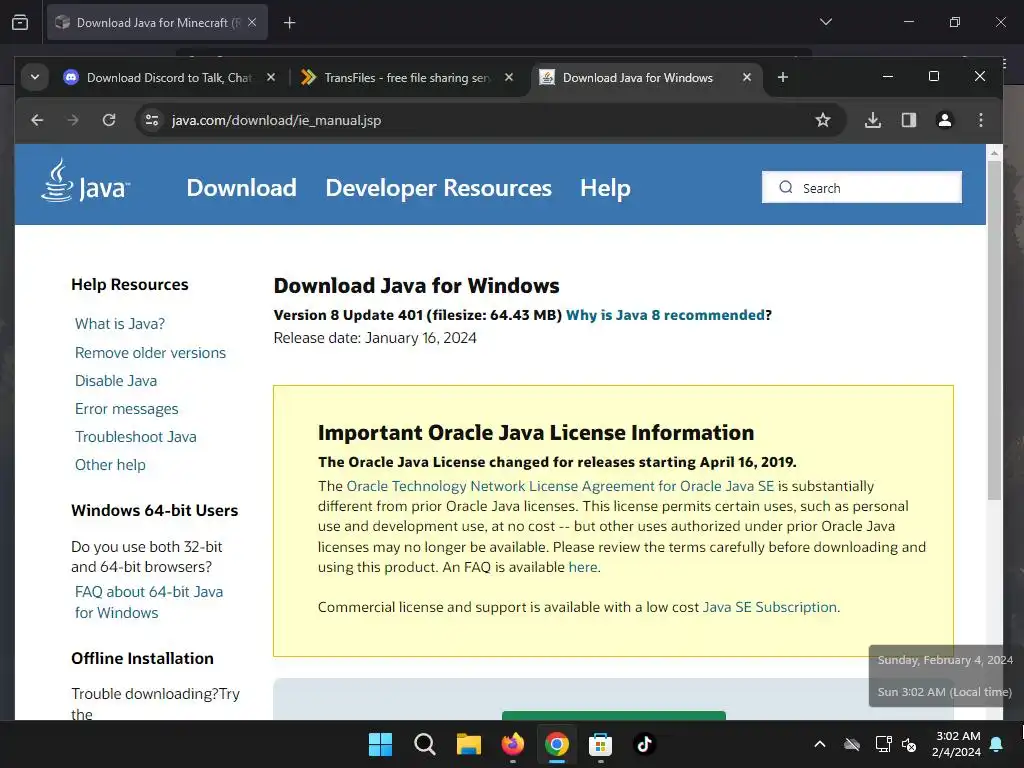Open the FAQ 'here' link
Viewport: 1024px width, 768px height.
pos(583,567)
